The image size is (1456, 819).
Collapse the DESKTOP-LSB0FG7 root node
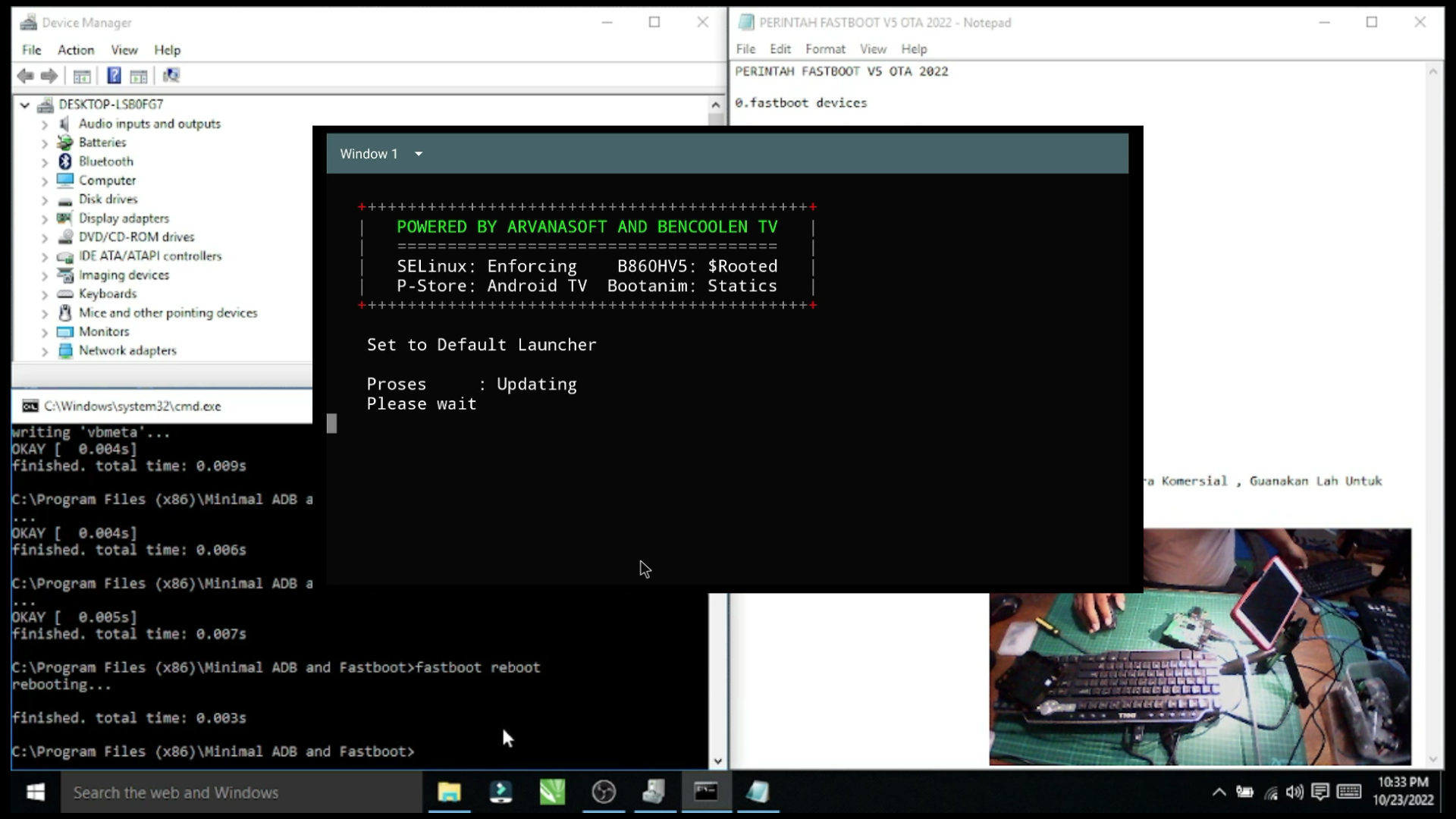click(24, 105)
